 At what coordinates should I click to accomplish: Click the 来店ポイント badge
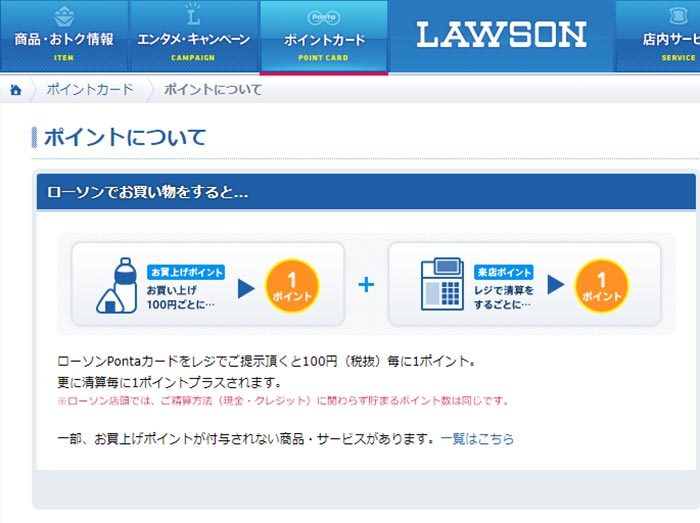[504, 272]
